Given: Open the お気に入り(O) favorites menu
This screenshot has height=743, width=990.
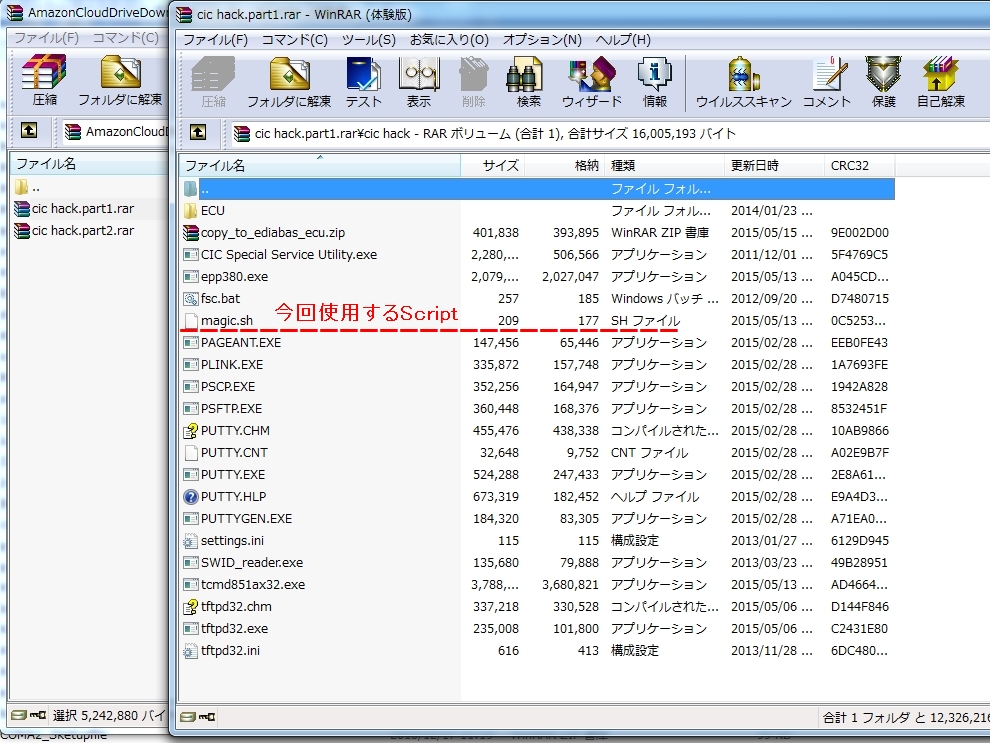Looking at the screenshot, I should click(449, 40).
